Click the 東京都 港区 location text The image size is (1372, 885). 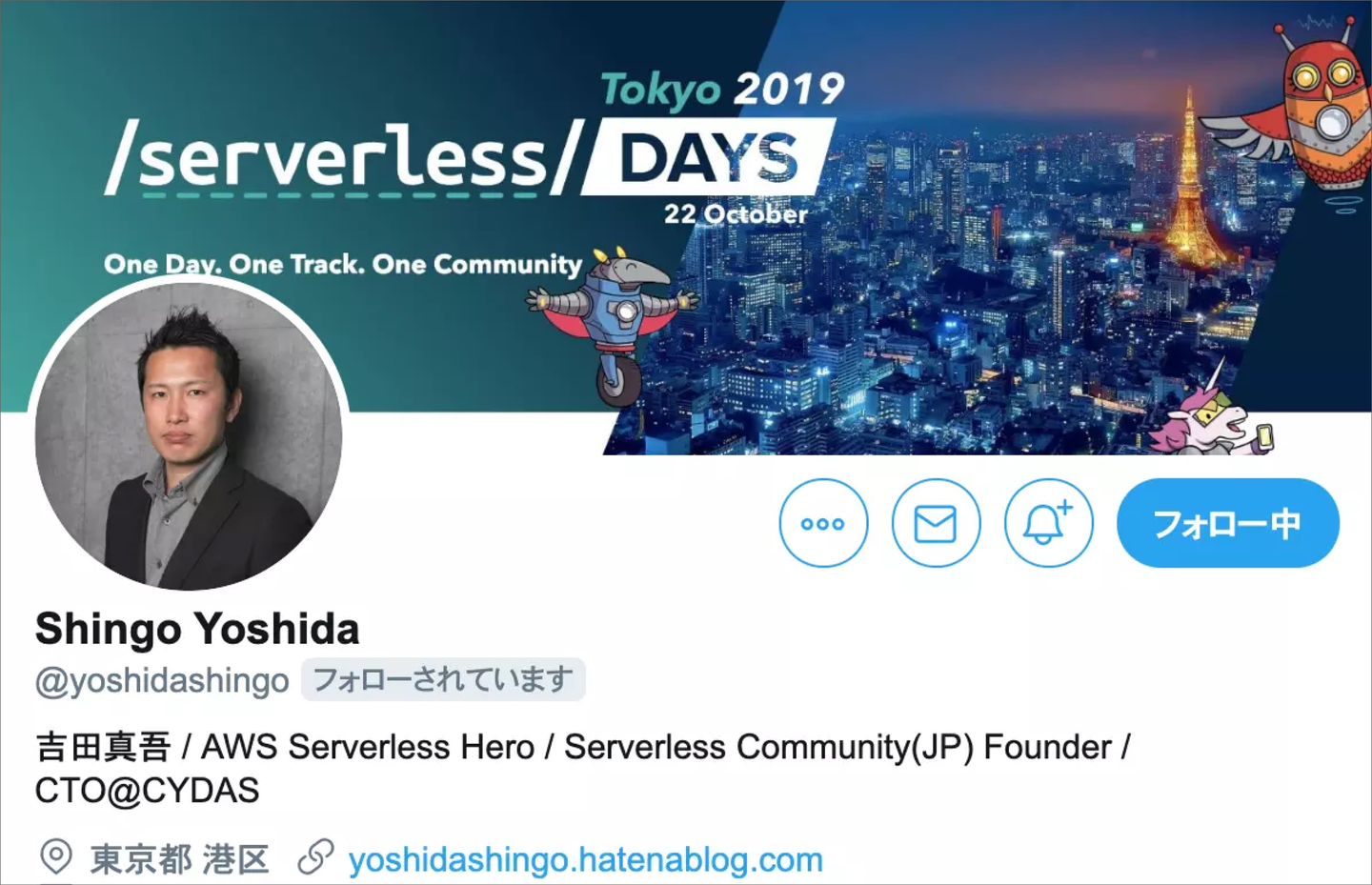point(179,859)
